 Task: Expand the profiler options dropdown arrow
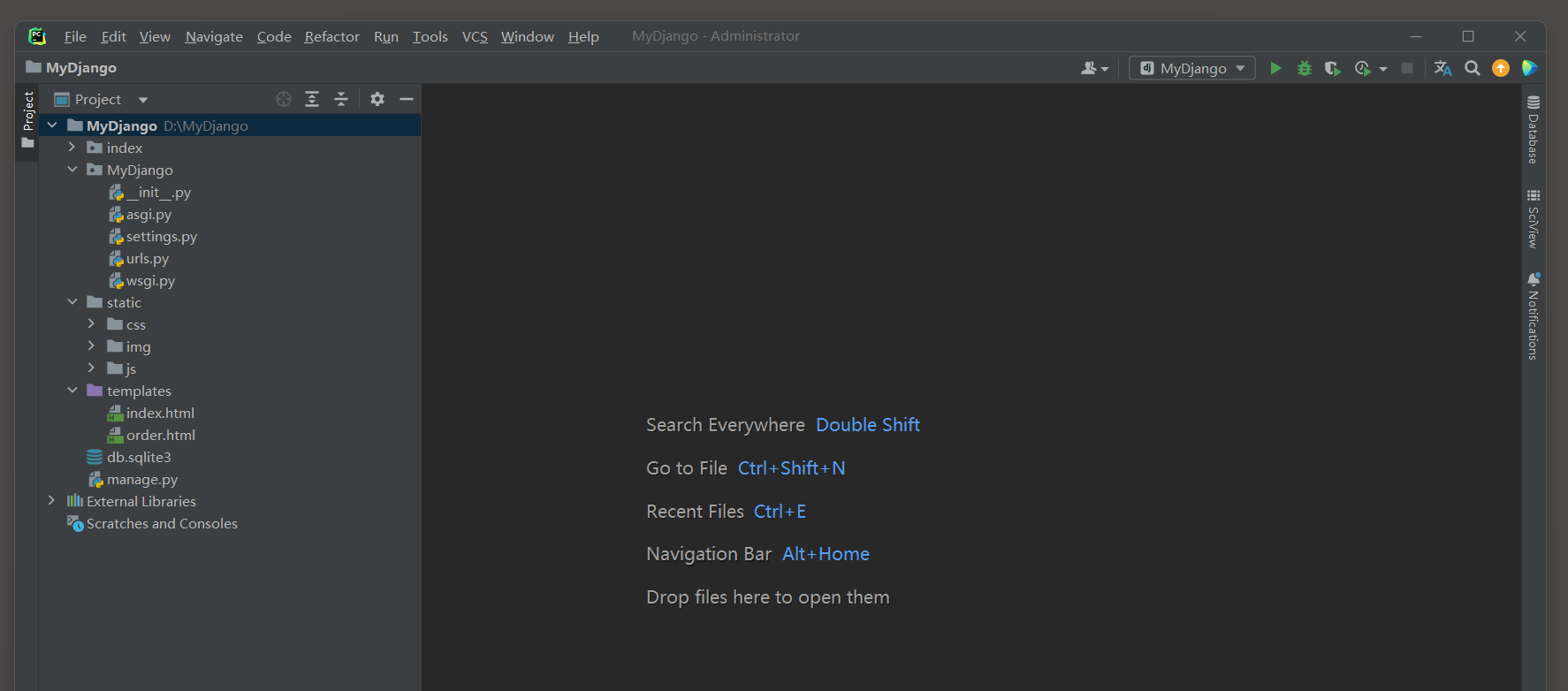coord(1383,69)
